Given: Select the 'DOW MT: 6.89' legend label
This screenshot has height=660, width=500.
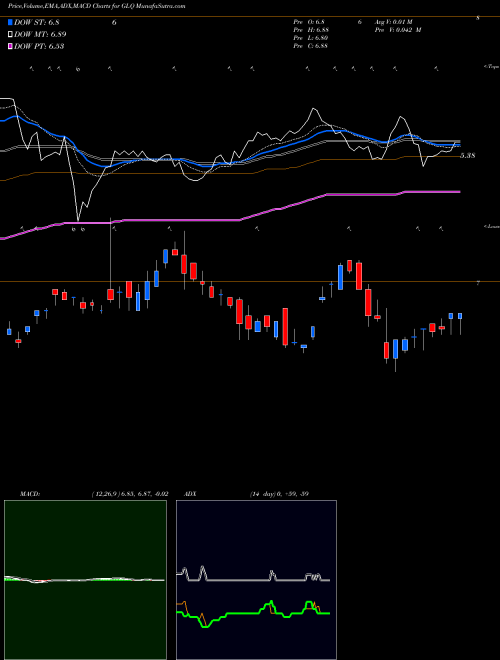Looking at the screenshot, I should 40,35.
